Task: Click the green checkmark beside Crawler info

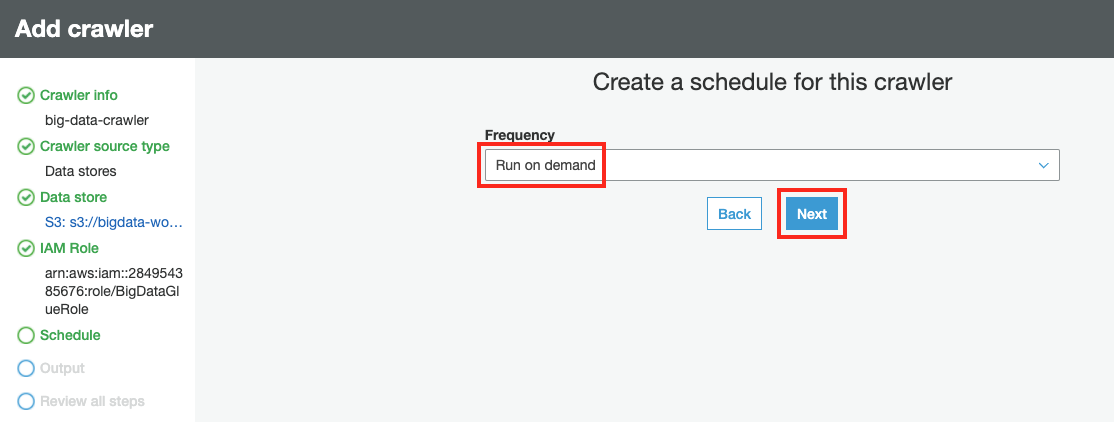Action: [26, 96]
